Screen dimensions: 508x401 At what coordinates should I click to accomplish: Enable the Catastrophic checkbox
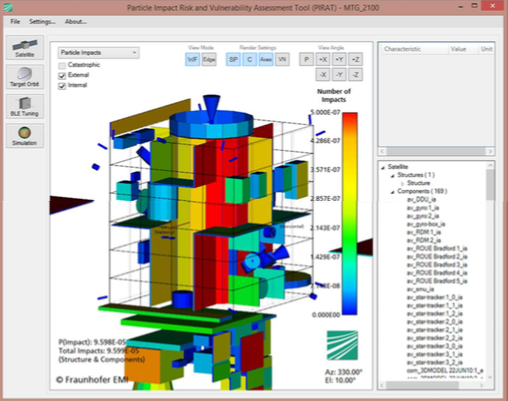(62, 65)
